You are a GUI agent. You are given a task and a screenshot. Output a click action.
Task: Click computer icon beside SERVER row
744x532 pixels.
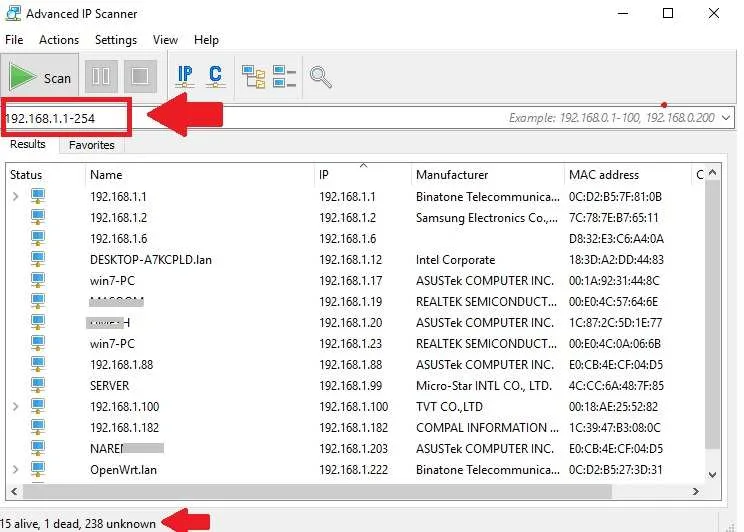click(x=39, y=385)
